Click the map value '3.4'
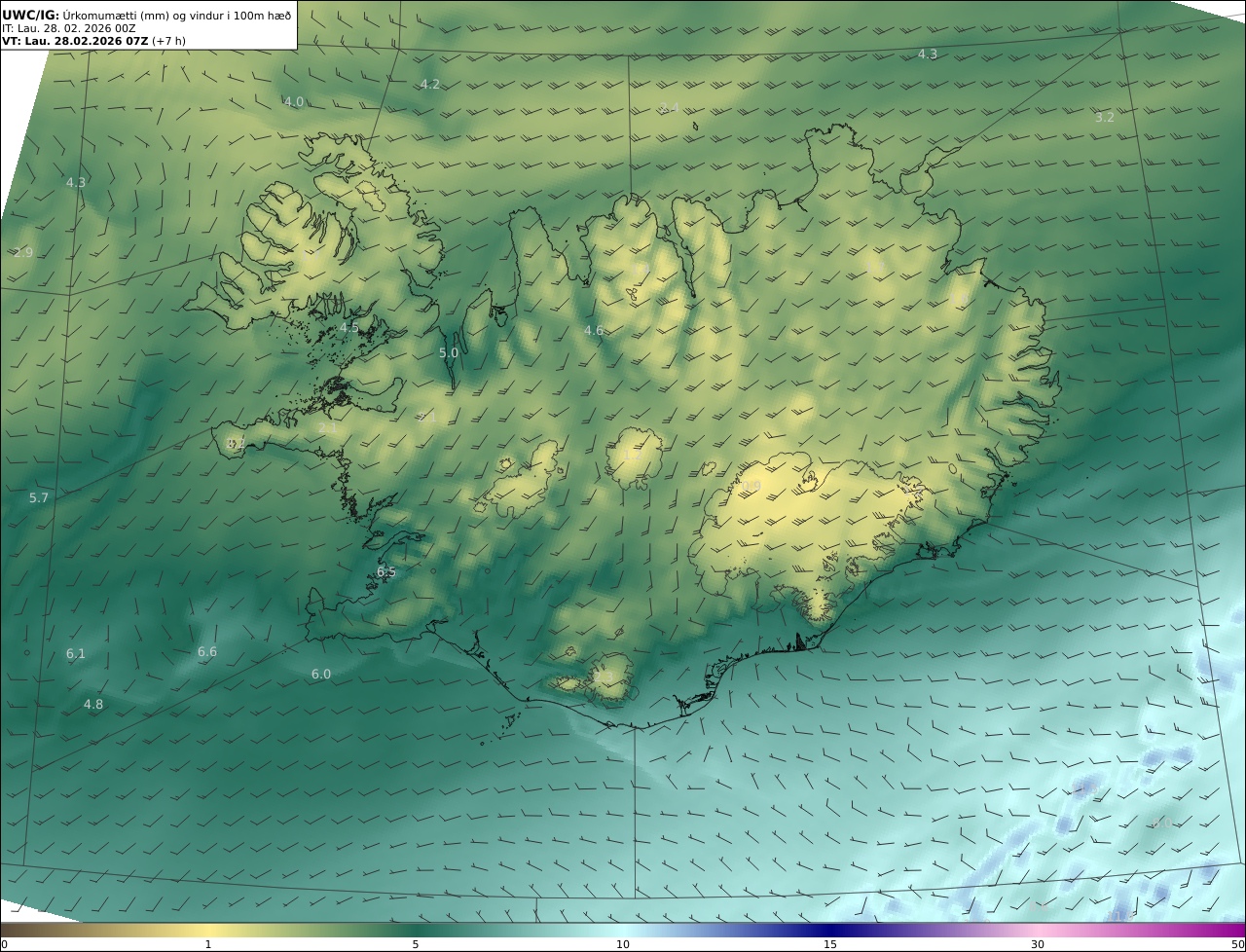Viewport: 1246px width, 952px height. click(669, 108)
